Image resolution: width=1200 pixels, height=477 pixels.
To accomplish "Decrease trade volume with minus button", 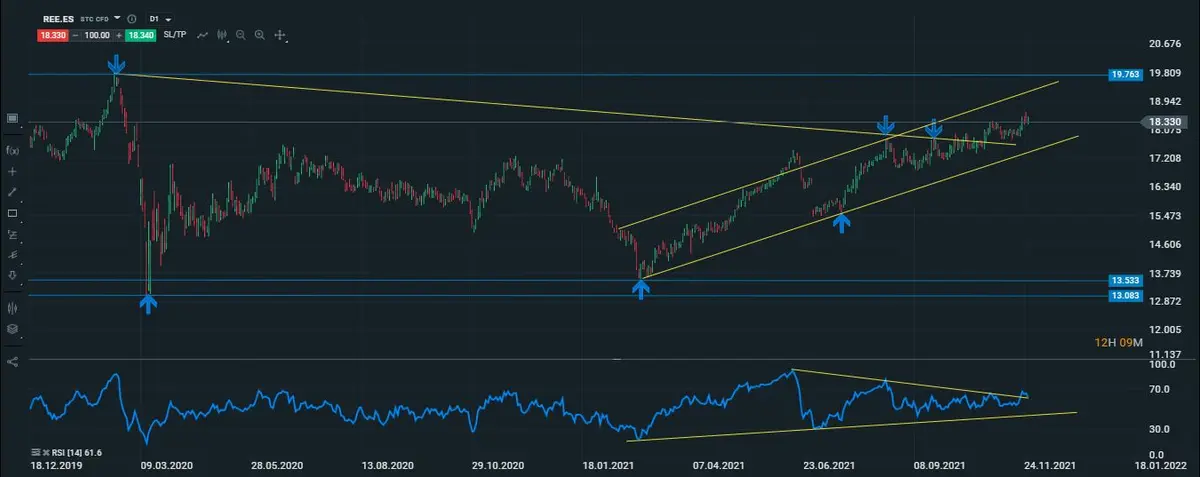I will coord(74,35).
